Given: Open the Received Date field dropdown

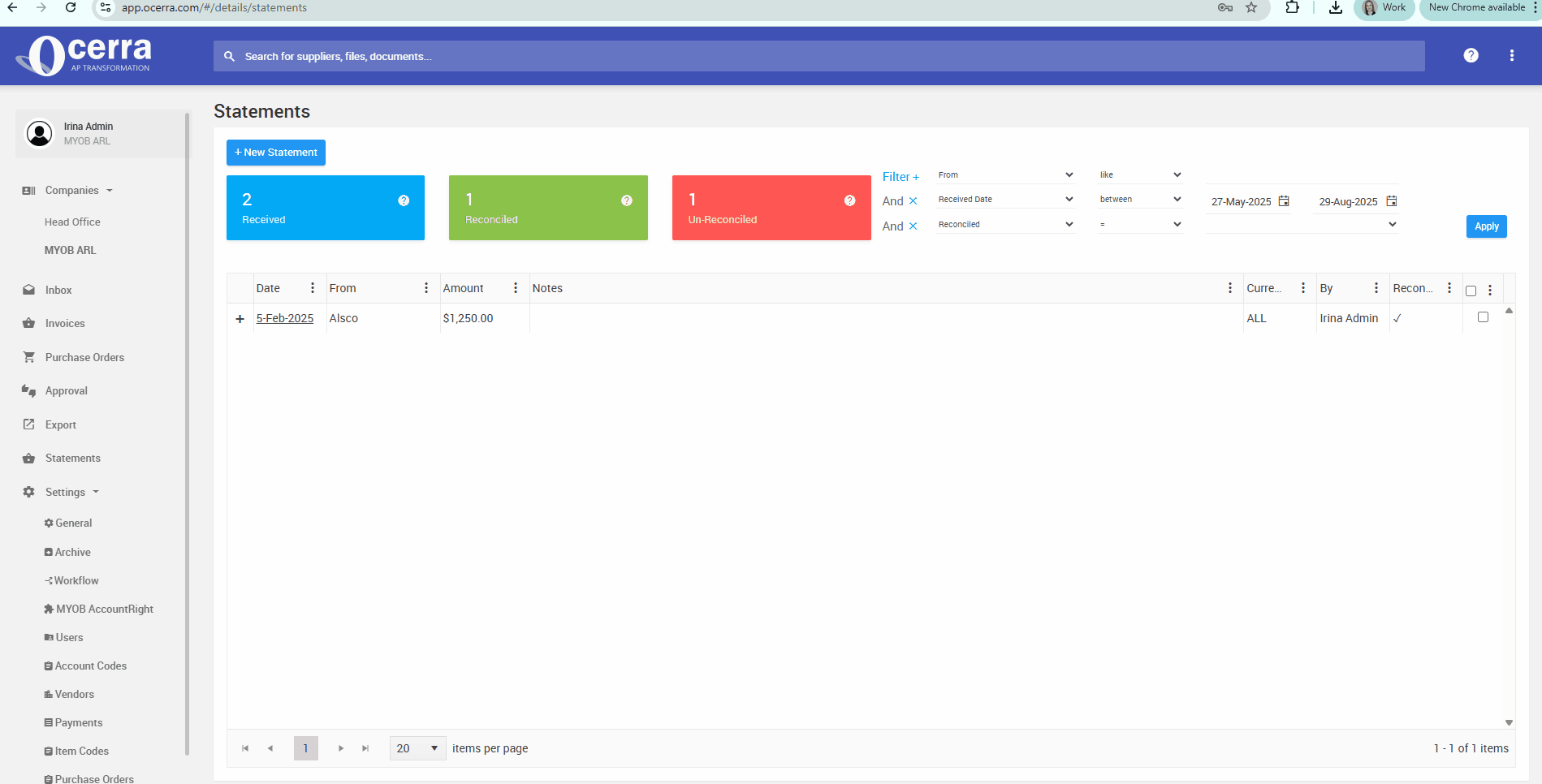Looking at the screenshot, I should [x=1005, y=200].
